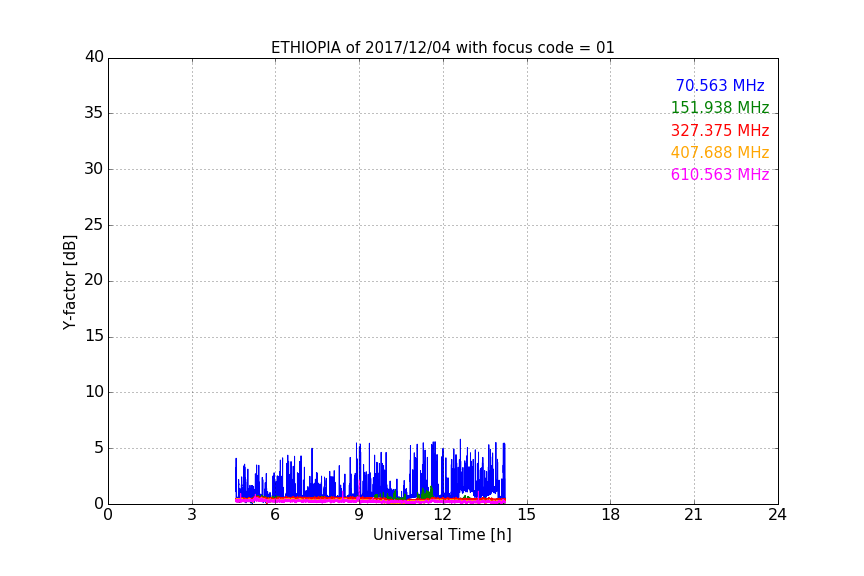Click the green trace bump near 11.5 h
Image resolution: width=864 pixels, height=576 pixels.
pyautogui.click(x=426, y=493)
